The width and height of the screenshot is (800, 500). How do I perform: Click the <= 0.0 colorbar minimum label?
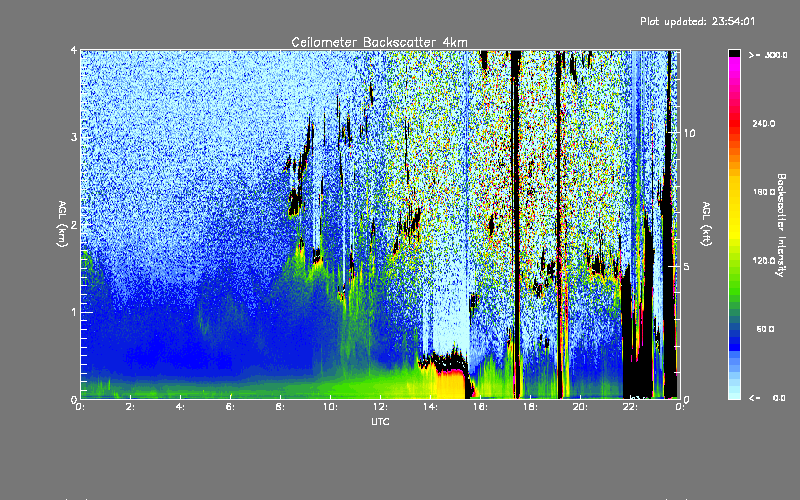click(767, 398)
